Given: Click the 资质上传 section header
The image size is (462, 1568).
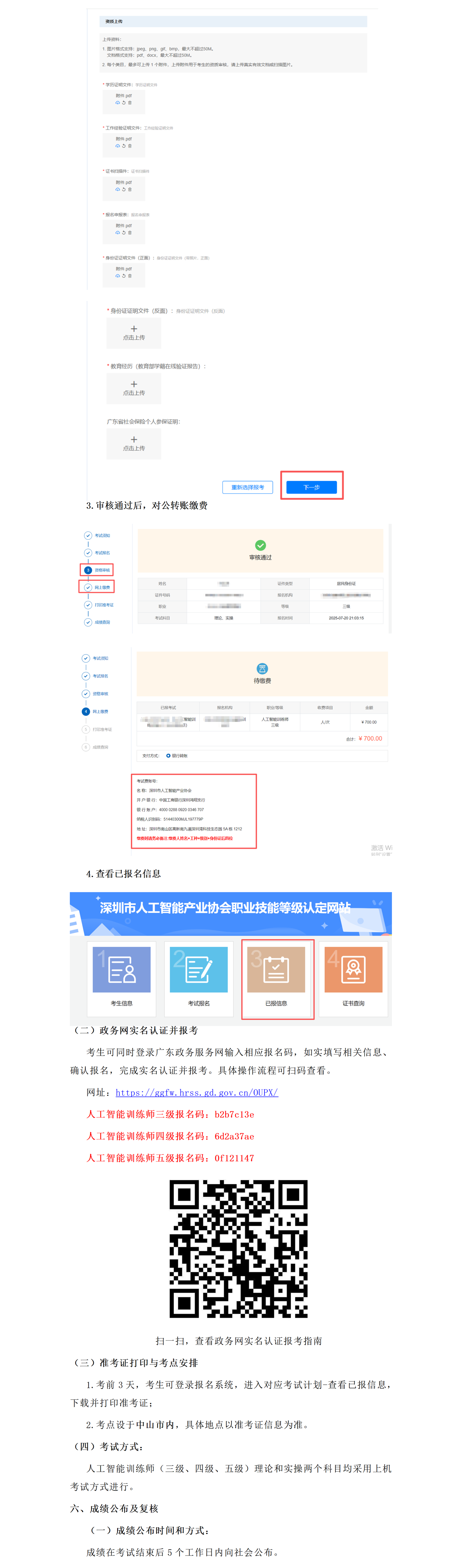Looking at the screenshot, I should click(x=233, y=21).
